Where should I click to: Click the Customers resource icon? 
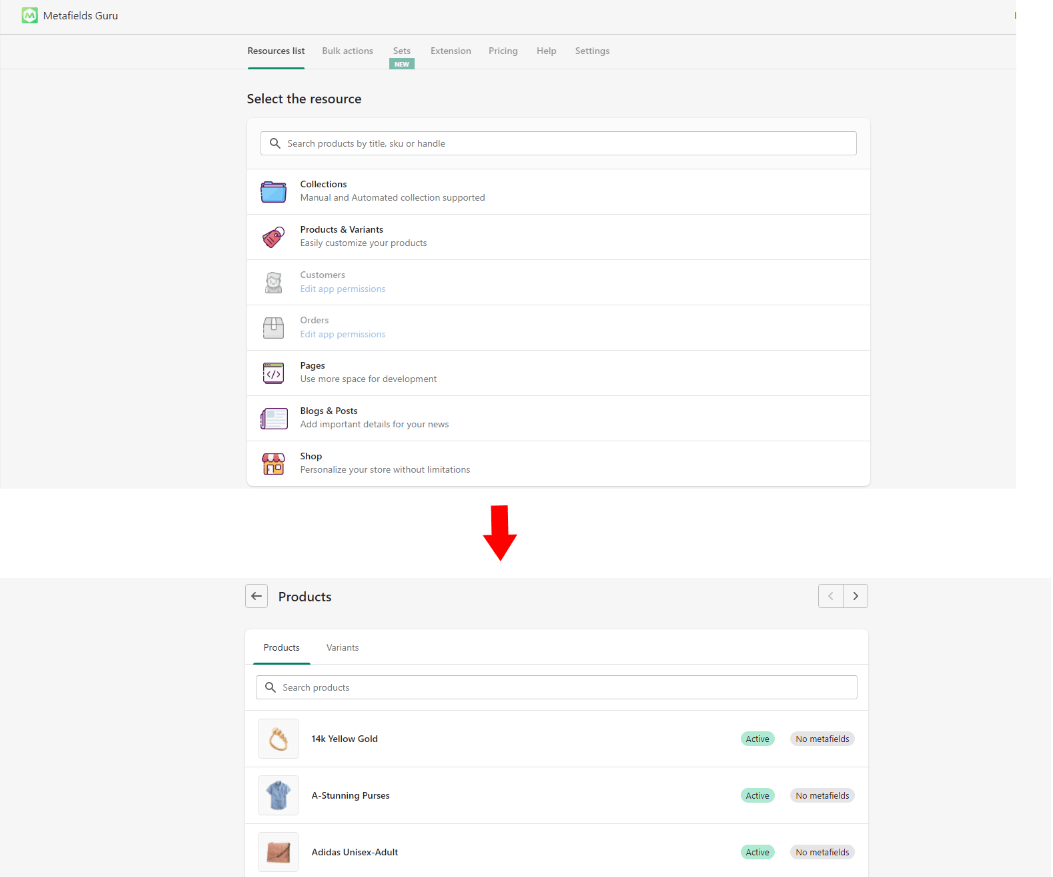point(273,282)
